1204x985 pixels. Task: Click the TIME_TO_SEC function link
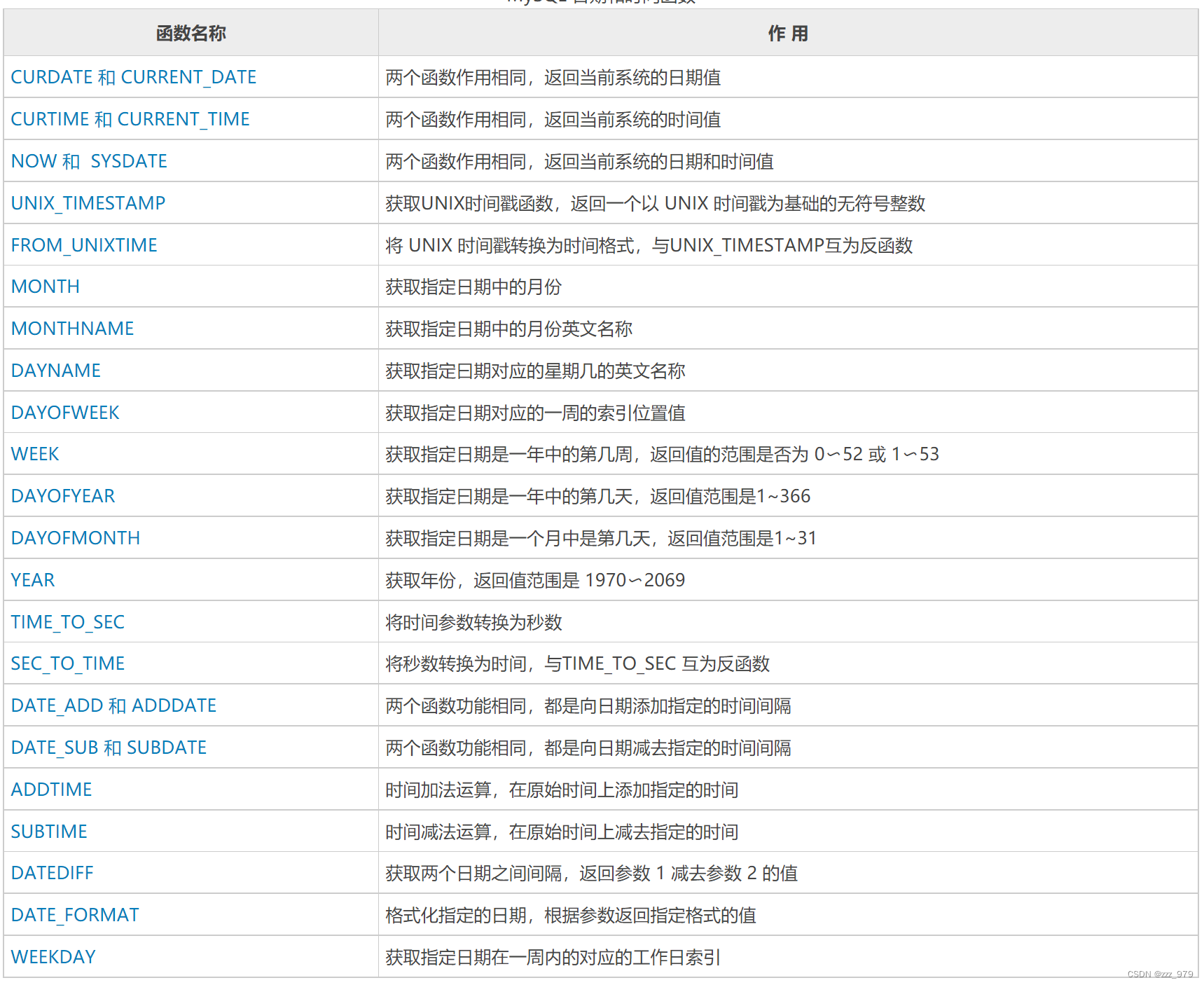click(x=68, y=622)
